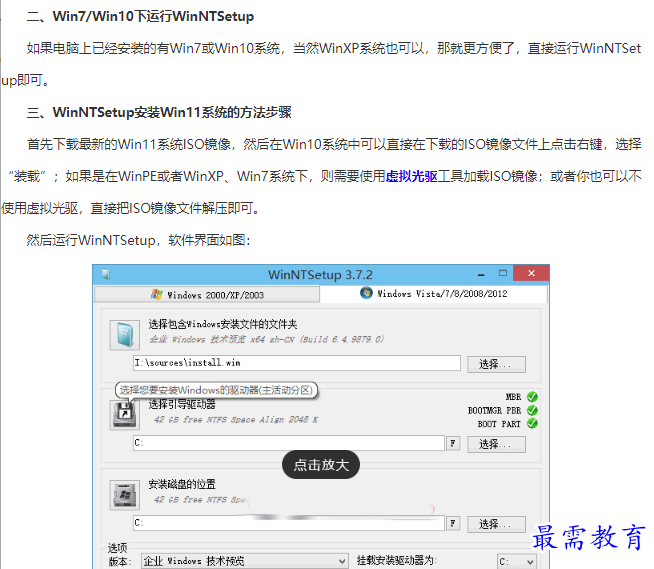Viewport: 654px width, 569px height.
Task: Click the label 安装磁盘的位置
Action: tap(182, 484)
